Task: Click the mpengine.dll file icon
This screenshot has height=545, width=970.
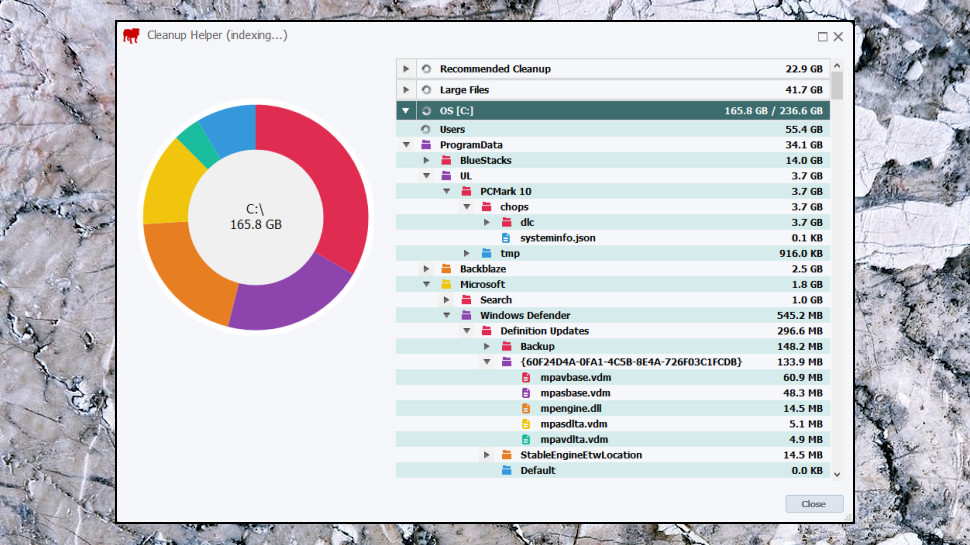Action: pyautogui.click(x=526, y=408)
